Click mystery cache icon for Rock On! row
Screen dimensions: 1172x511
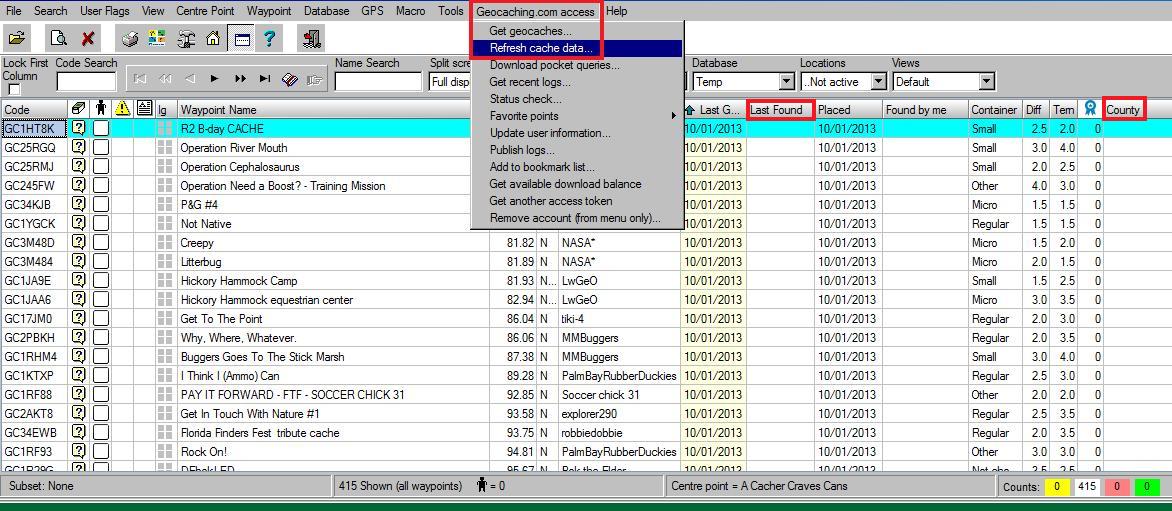point(78,451)
